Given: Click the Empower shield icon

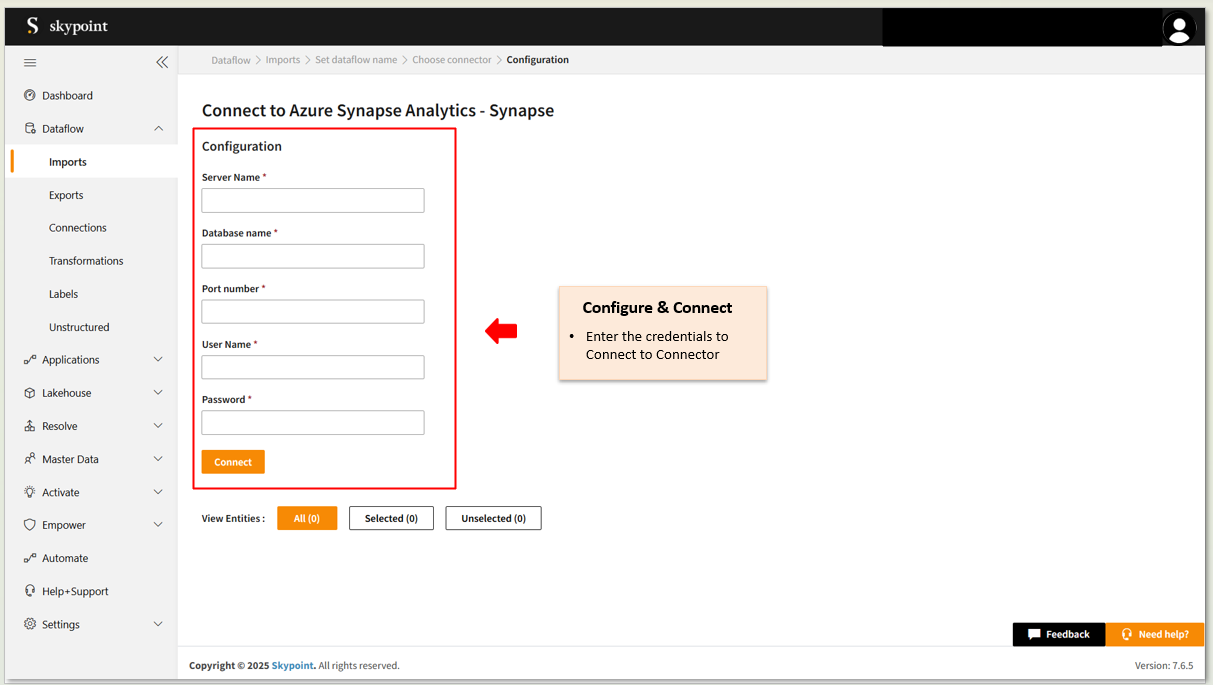Looking at the screenshot, I should click(30, 525).
